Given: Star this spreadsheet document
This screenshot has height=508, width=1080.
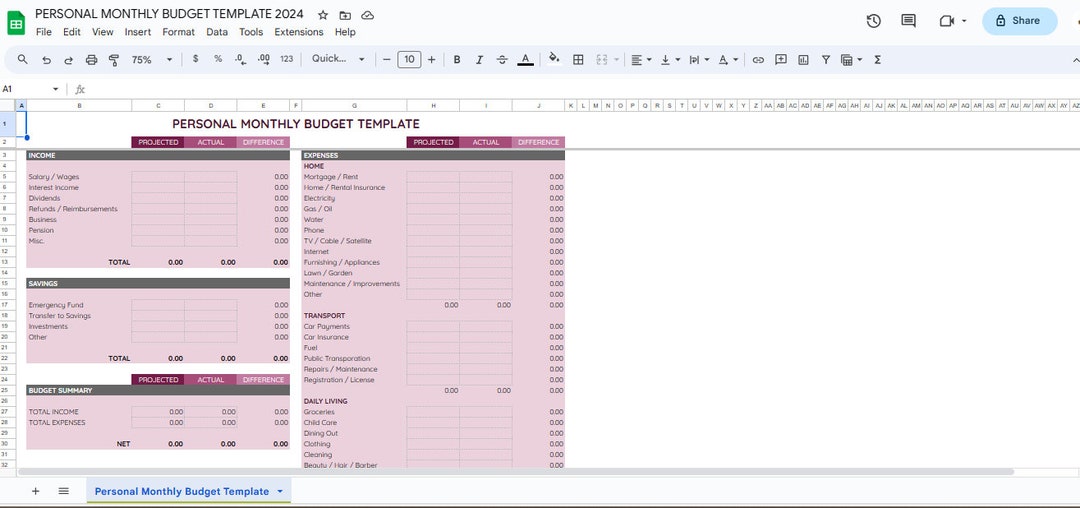Looking at the screenshot, I should click(x=323, y=15).
